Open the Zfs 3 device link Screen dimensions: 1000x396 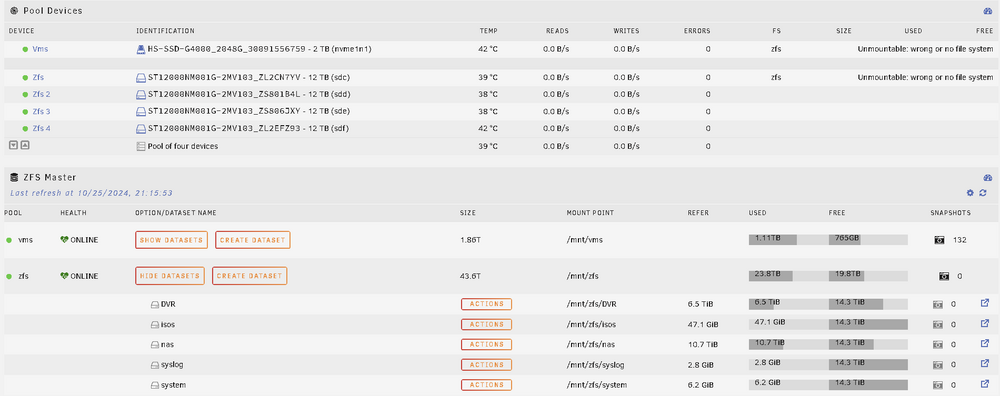(41, 112)
